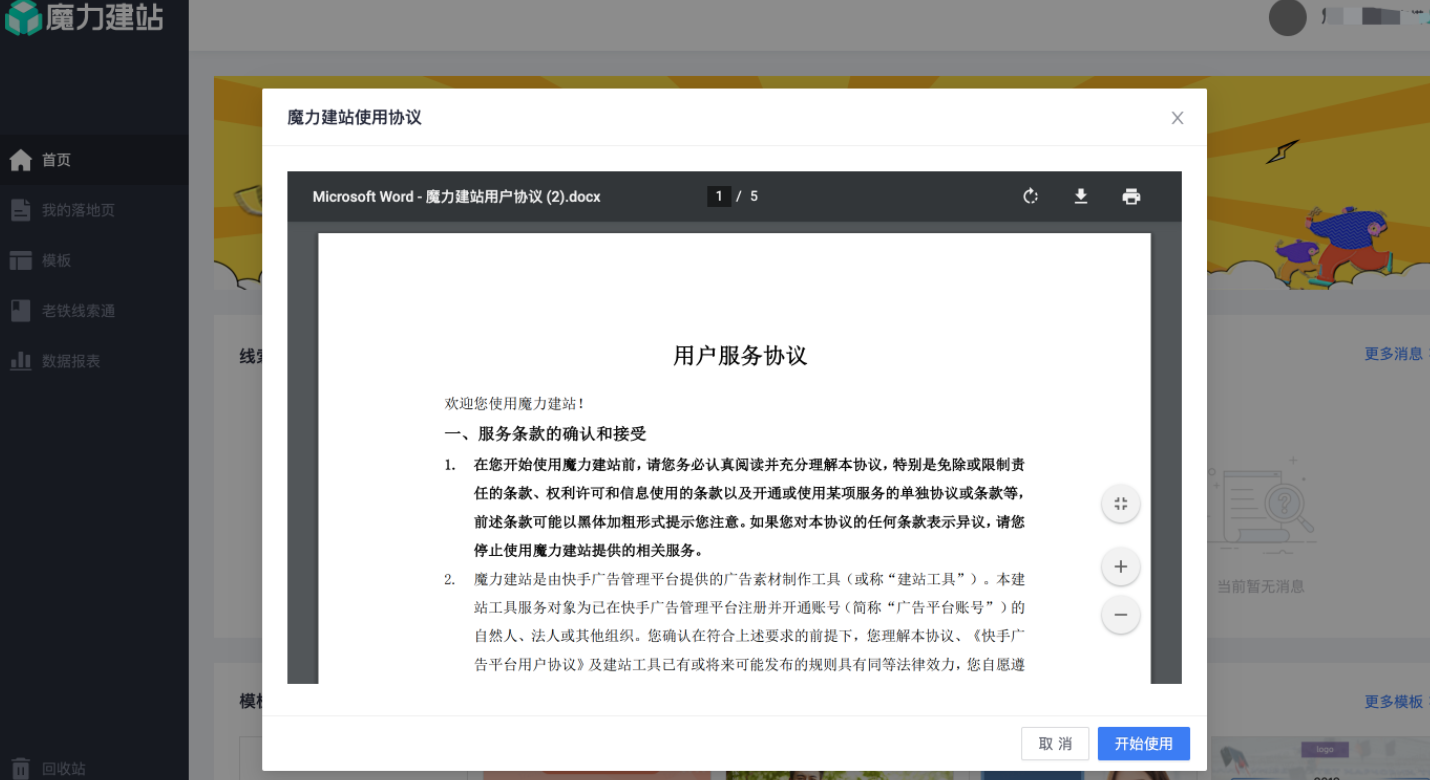Open the 更多消息 link
The image size is (1430, 780).
pos(1394,353)
